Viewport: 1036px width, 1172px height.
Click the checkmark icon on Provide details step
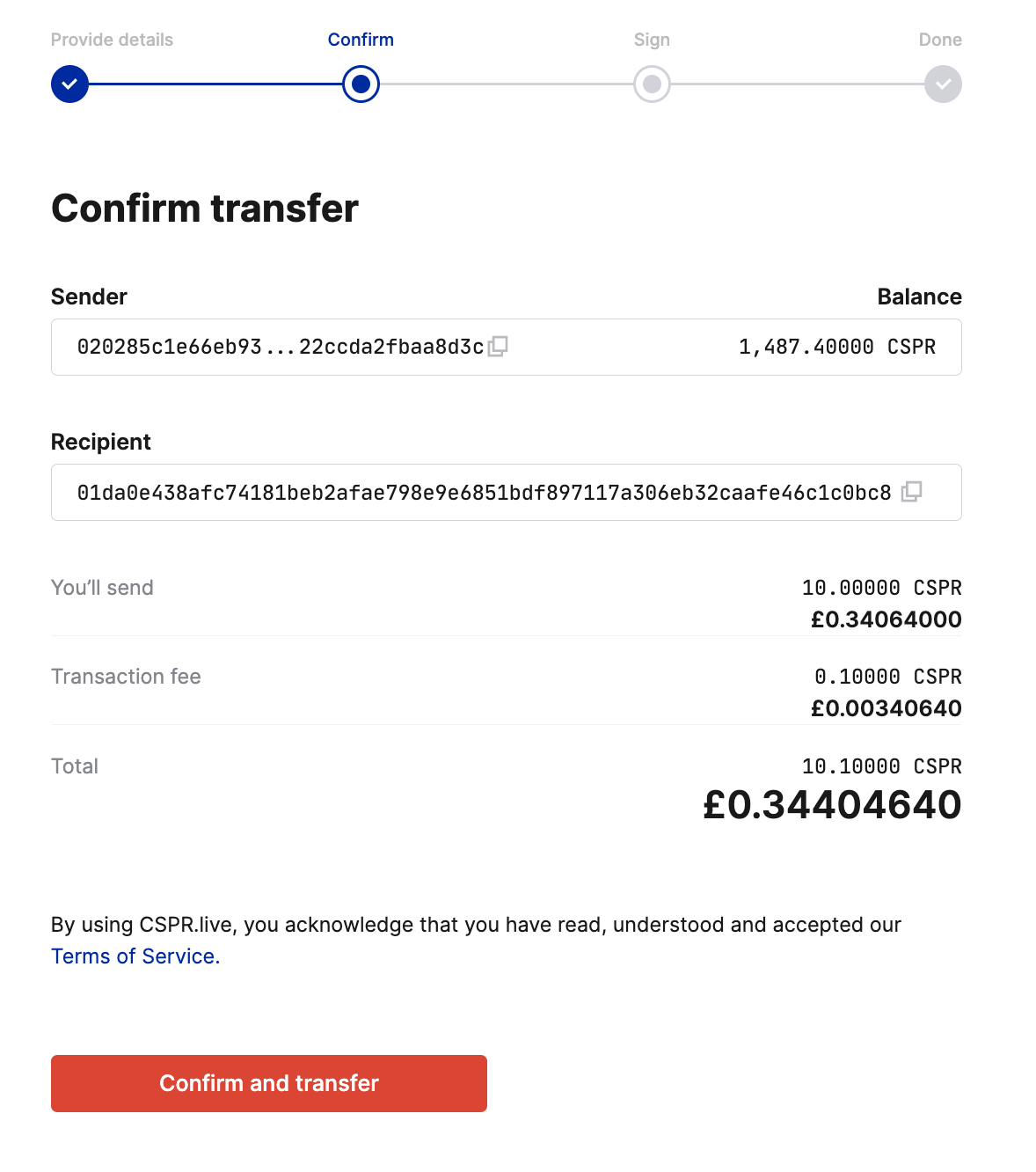pyautogui.click(x=69, y=84)
